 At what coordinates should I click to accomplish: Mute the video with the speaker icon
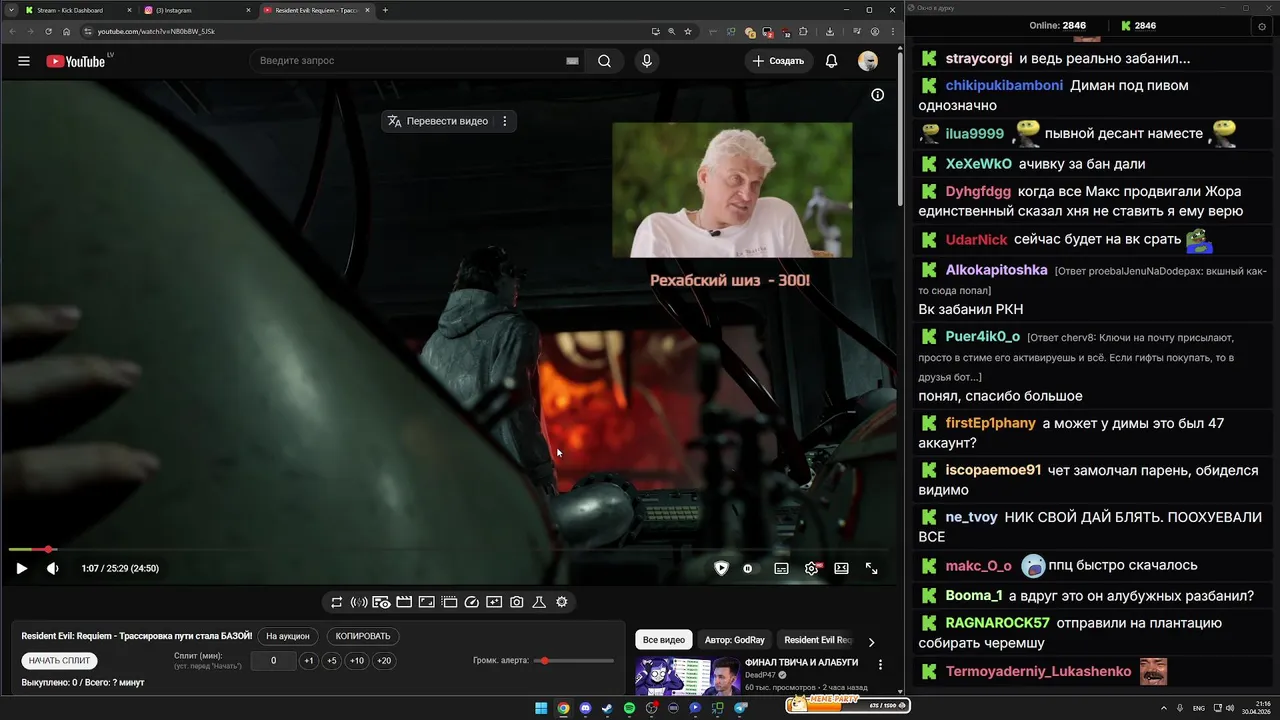pos(52,568)
